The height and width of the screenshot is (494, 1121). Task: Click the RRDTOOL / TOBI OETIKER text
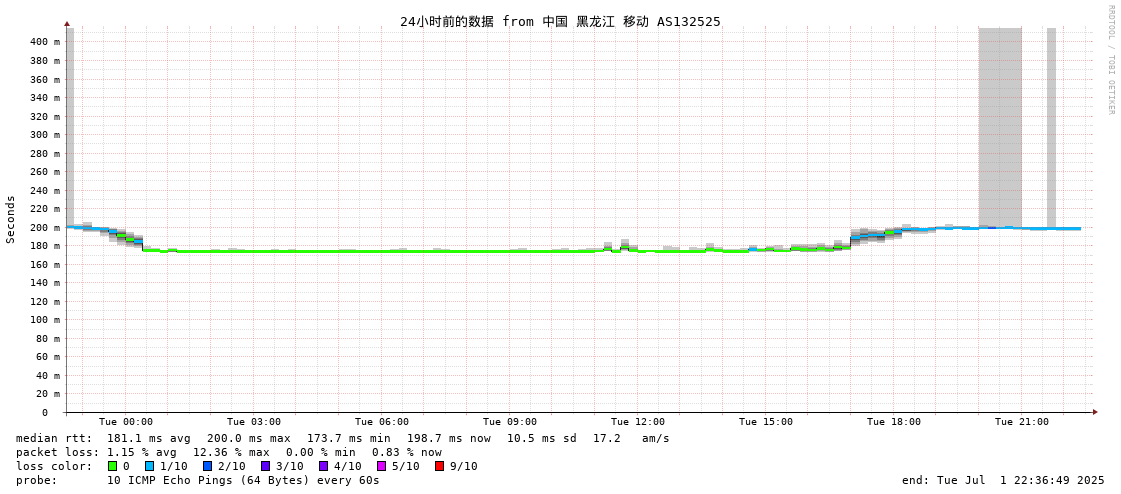1111,60
